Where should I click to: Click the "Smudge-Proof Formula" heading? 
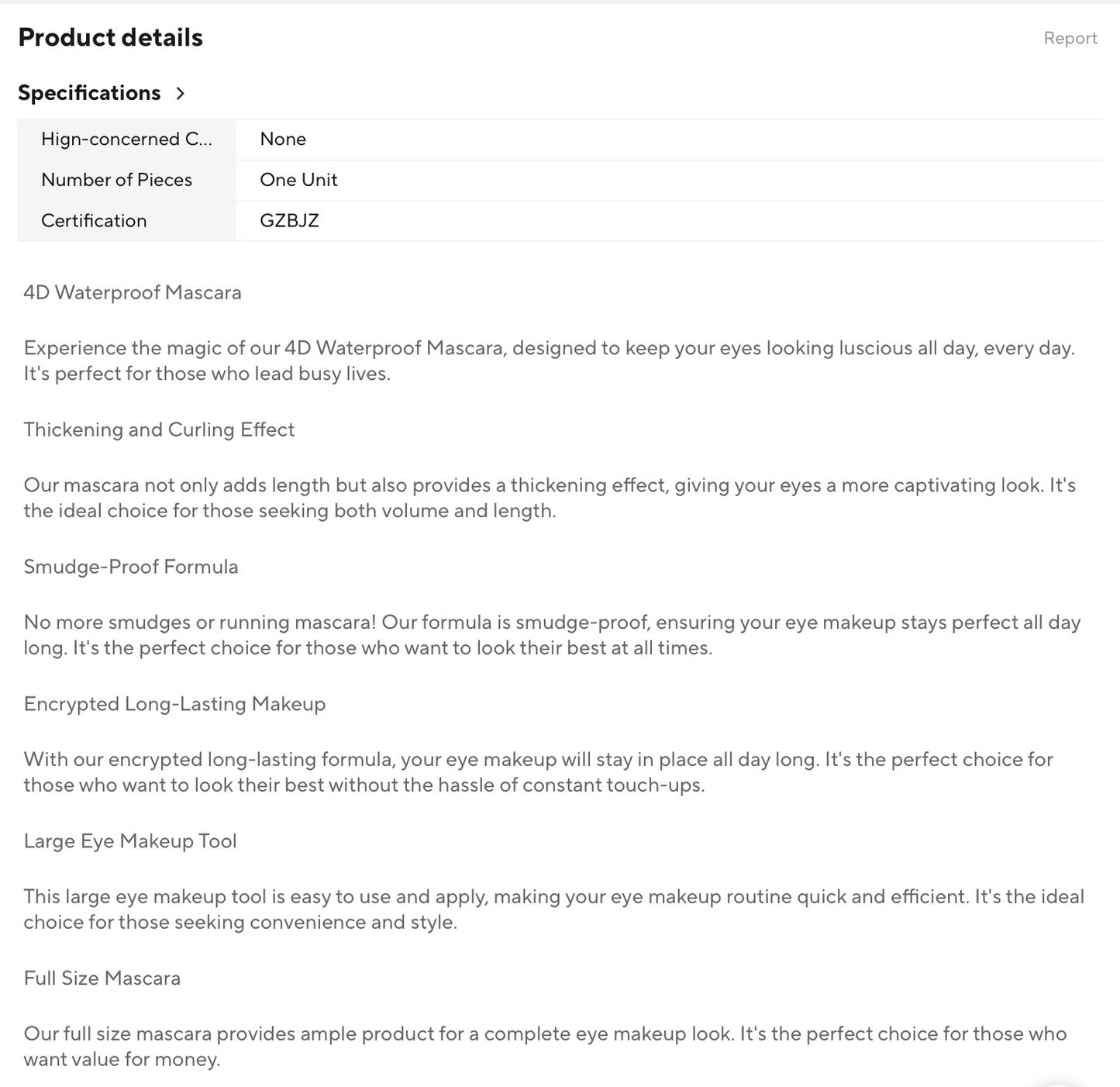coord(131,567)
